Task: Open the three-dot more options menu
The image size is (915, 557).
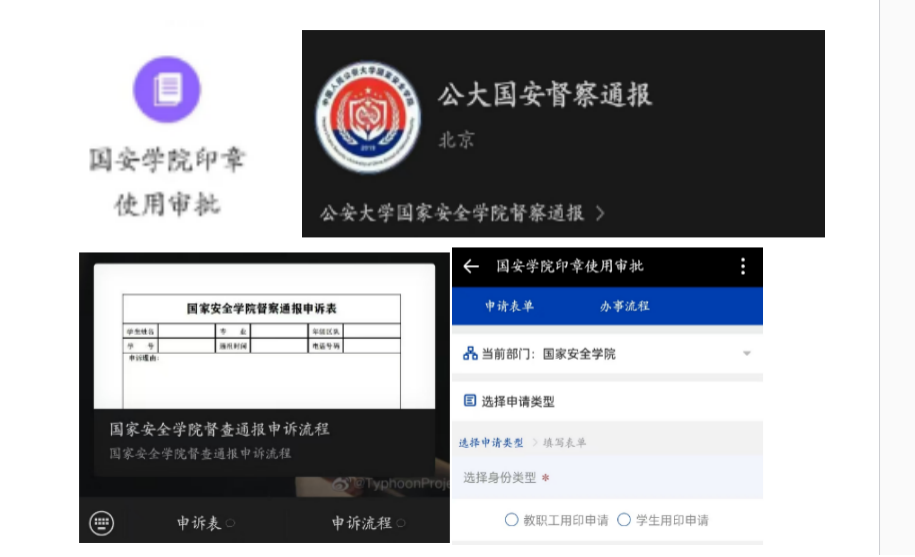Action: [x=742, y=267]
